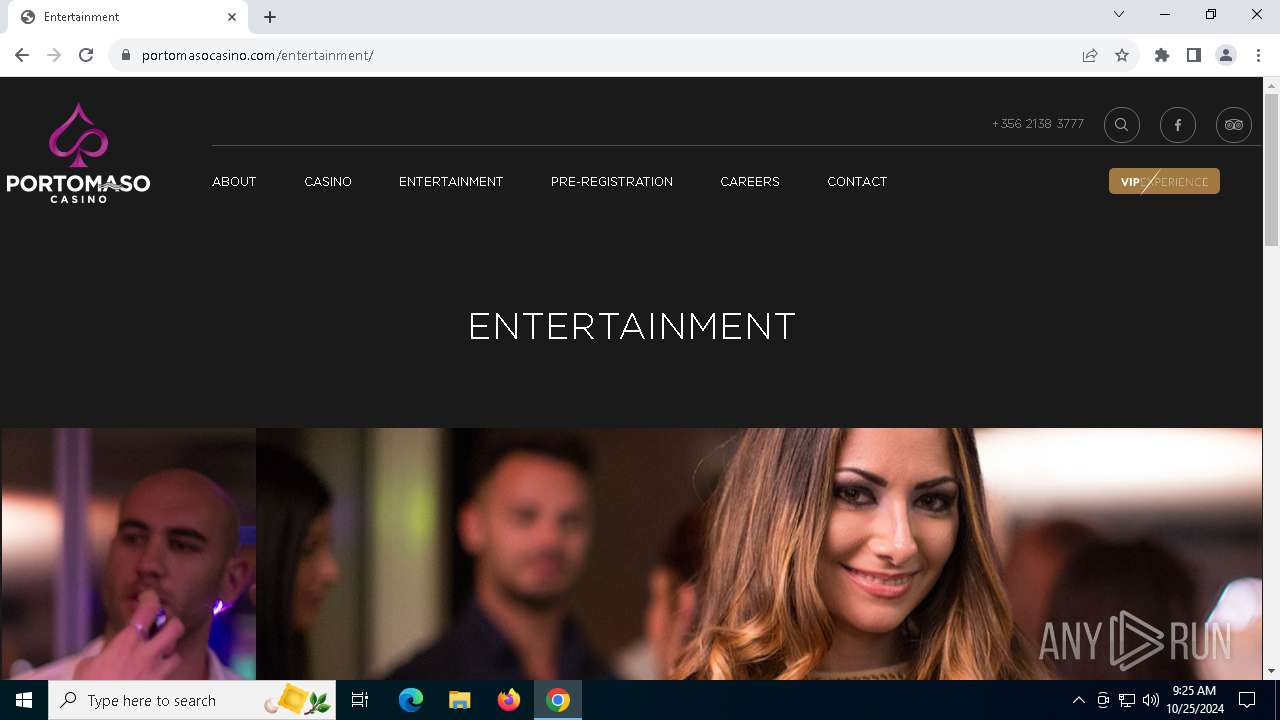Open Task View on the taskbar
The height and width of the screenshot is (720, 1280).
[x=360, y=700]
